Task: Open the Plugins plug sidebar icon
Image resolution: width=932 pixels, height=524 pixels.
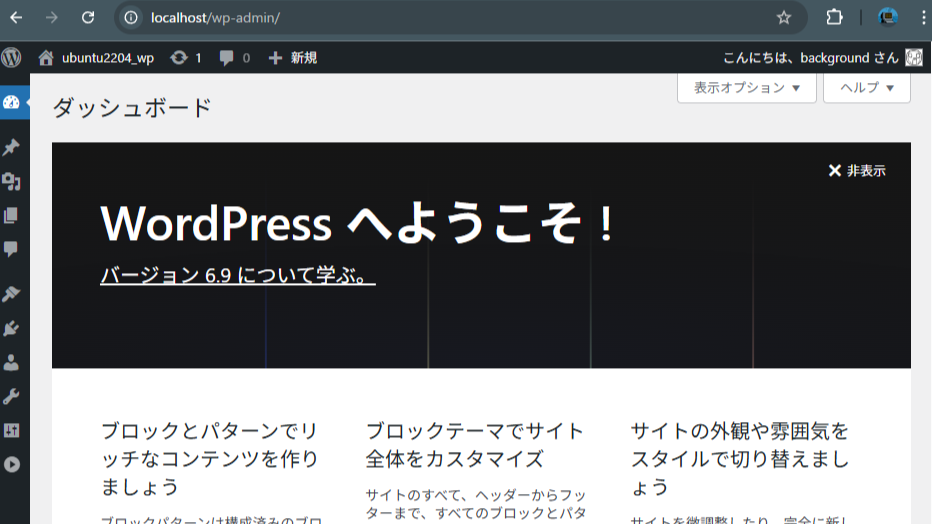Action: [12, 328]
